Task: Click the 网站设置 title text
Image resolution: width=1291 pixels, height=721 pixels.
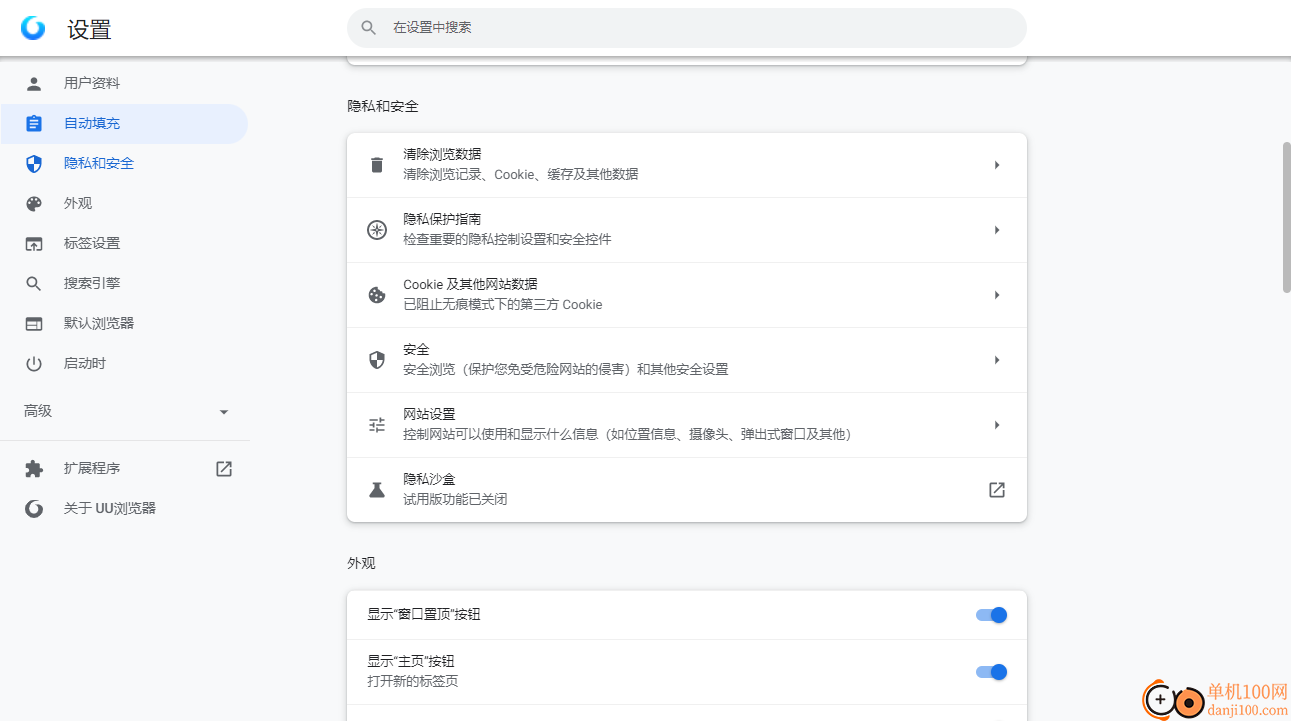Action: [429, 414]
